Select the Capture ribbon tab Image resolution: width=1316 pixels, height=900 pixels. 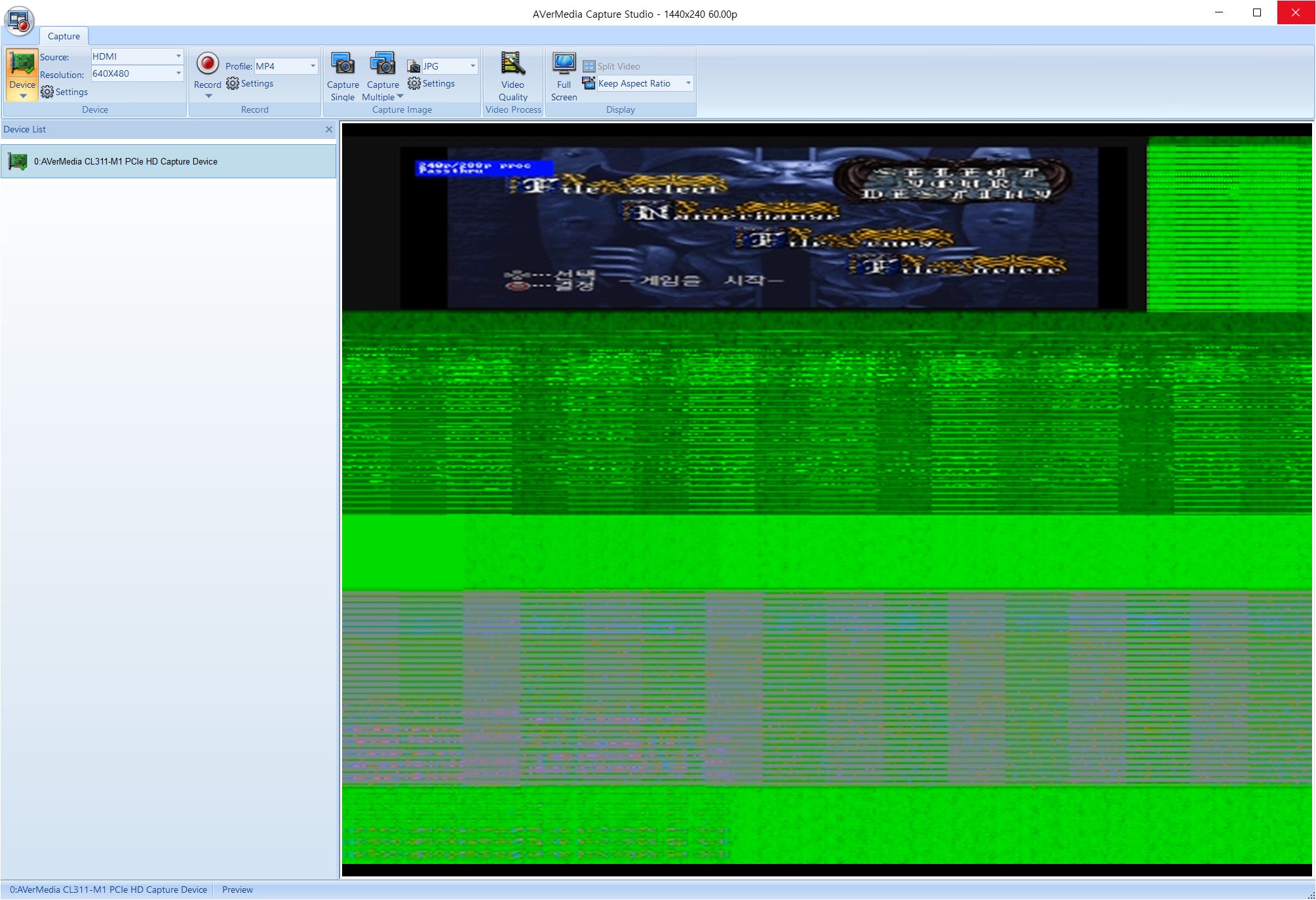[64, 36]
